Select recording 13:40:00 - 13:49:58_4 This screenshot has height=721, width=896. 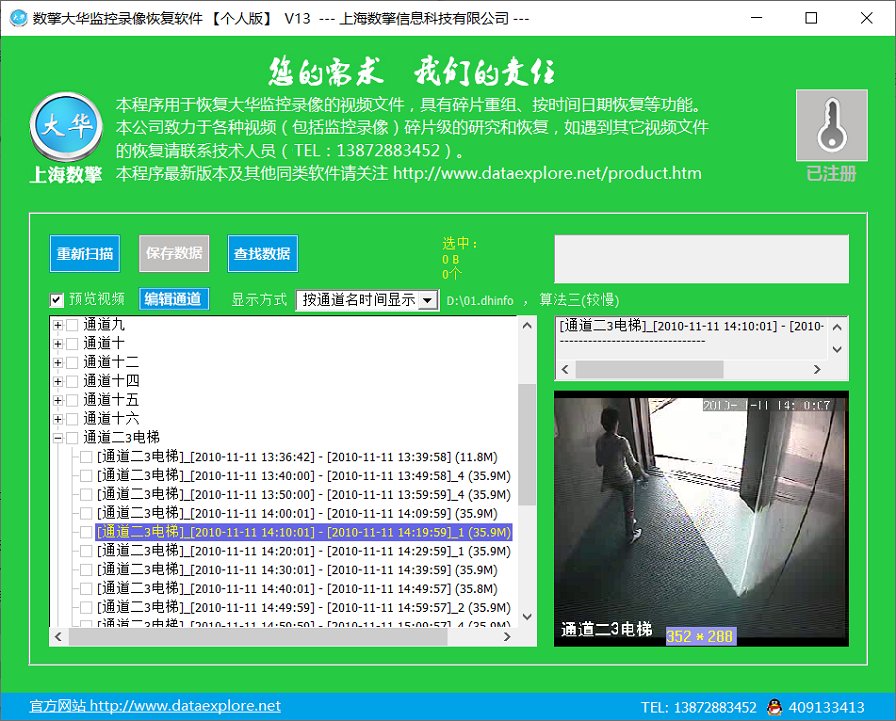click(x=303, y=476)
